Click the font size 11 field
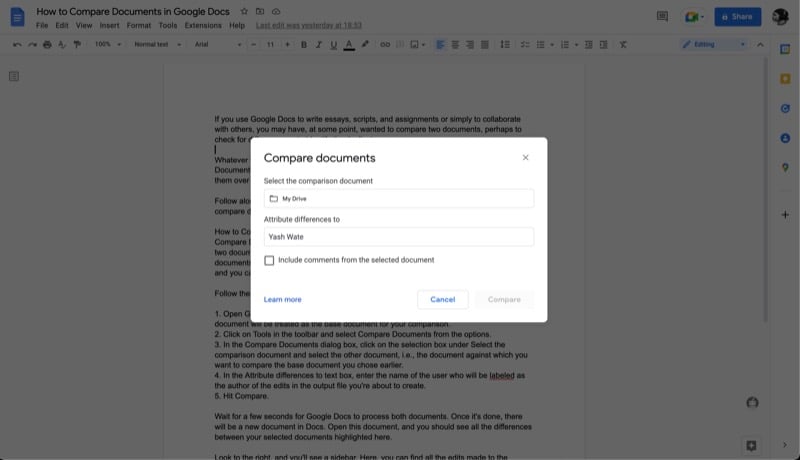The image size is (800, 460). 270,44
